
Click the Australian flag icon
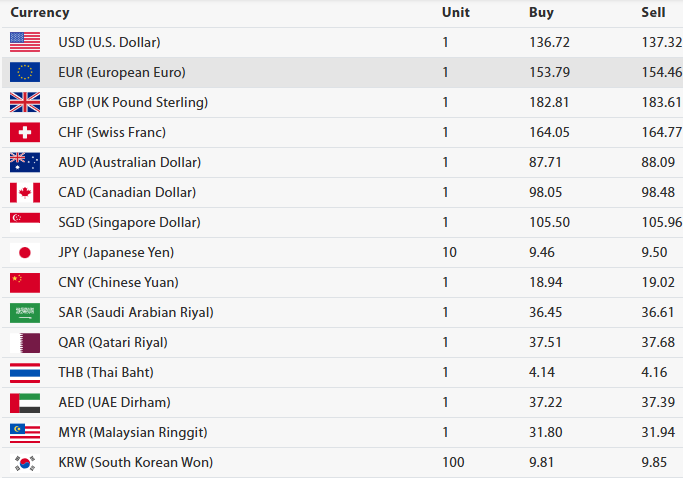click(25, 163)
